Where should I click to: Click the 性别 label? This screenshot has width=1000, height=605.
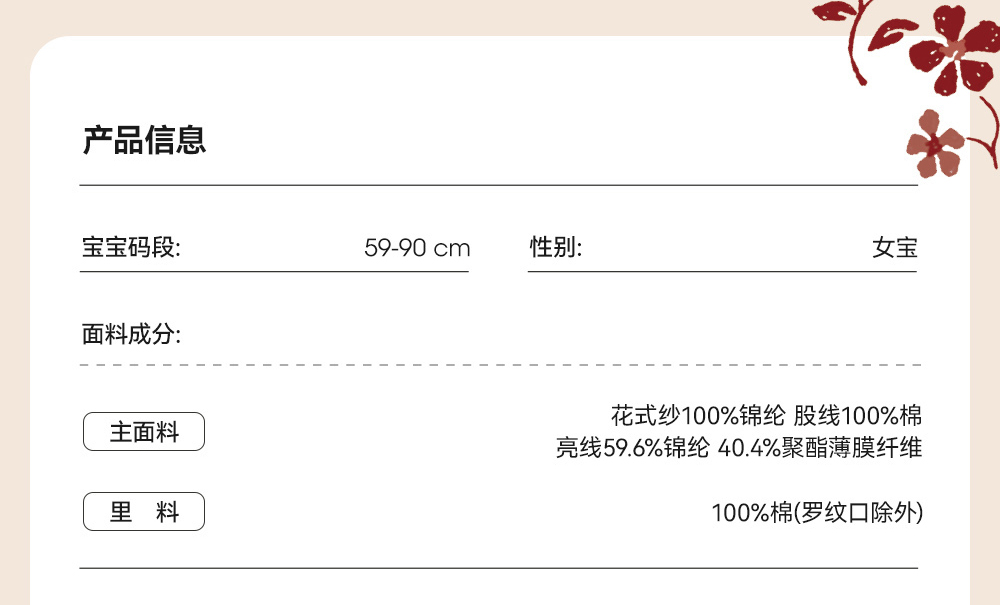[x=555, y=248]
